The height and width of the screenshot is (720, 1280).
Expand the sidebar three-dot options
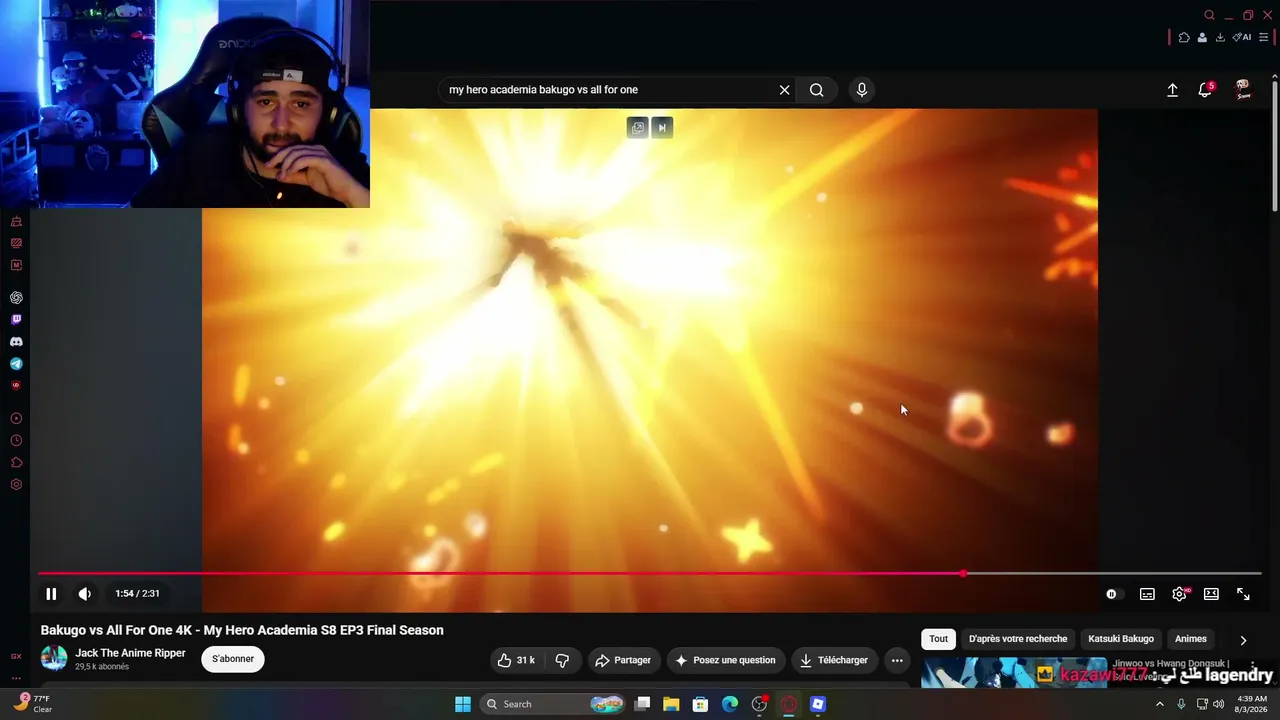pyautogui.click(x=16, y=677)
